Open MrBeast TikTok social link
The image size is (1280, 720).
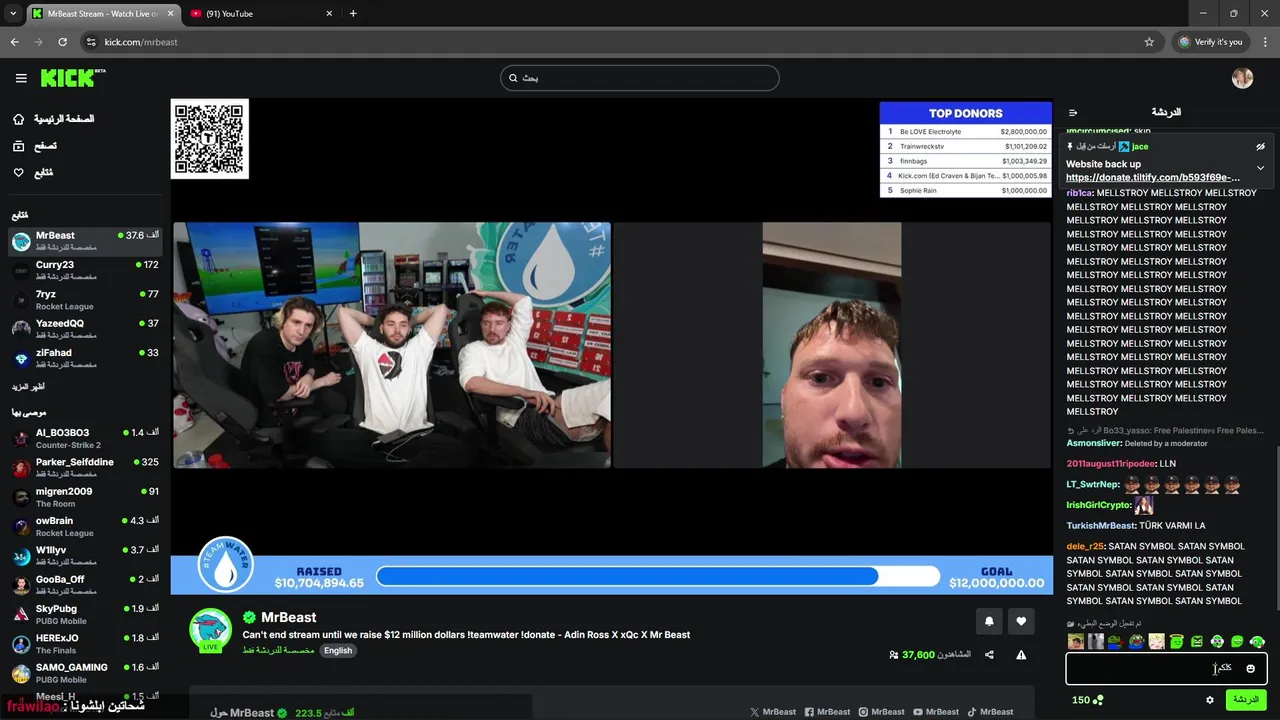tap(990, 712)
